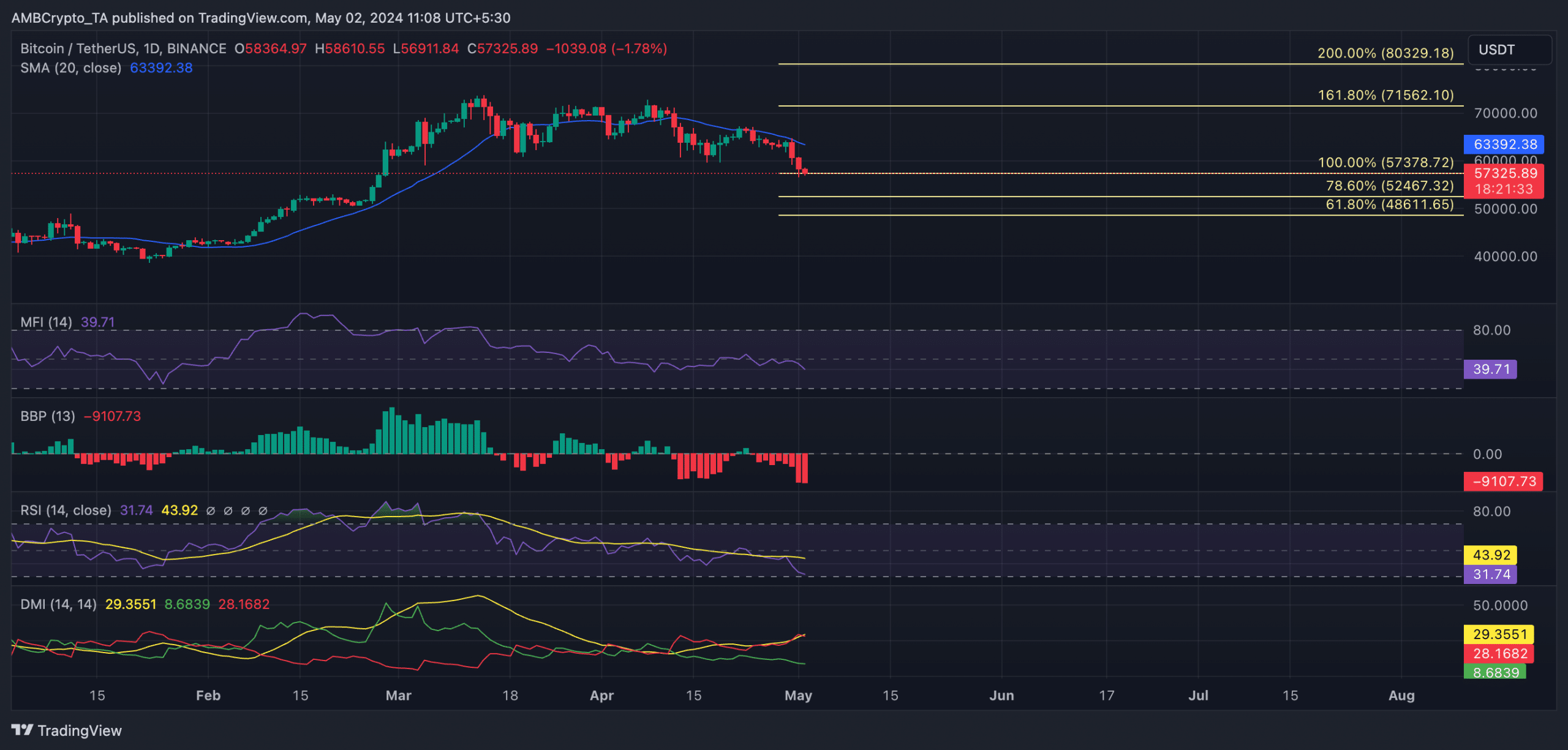Click the purple 31.74 RSI value tag
Image resolution: width=1568 pixels, height=750 pixels.
pos(1490,575)
